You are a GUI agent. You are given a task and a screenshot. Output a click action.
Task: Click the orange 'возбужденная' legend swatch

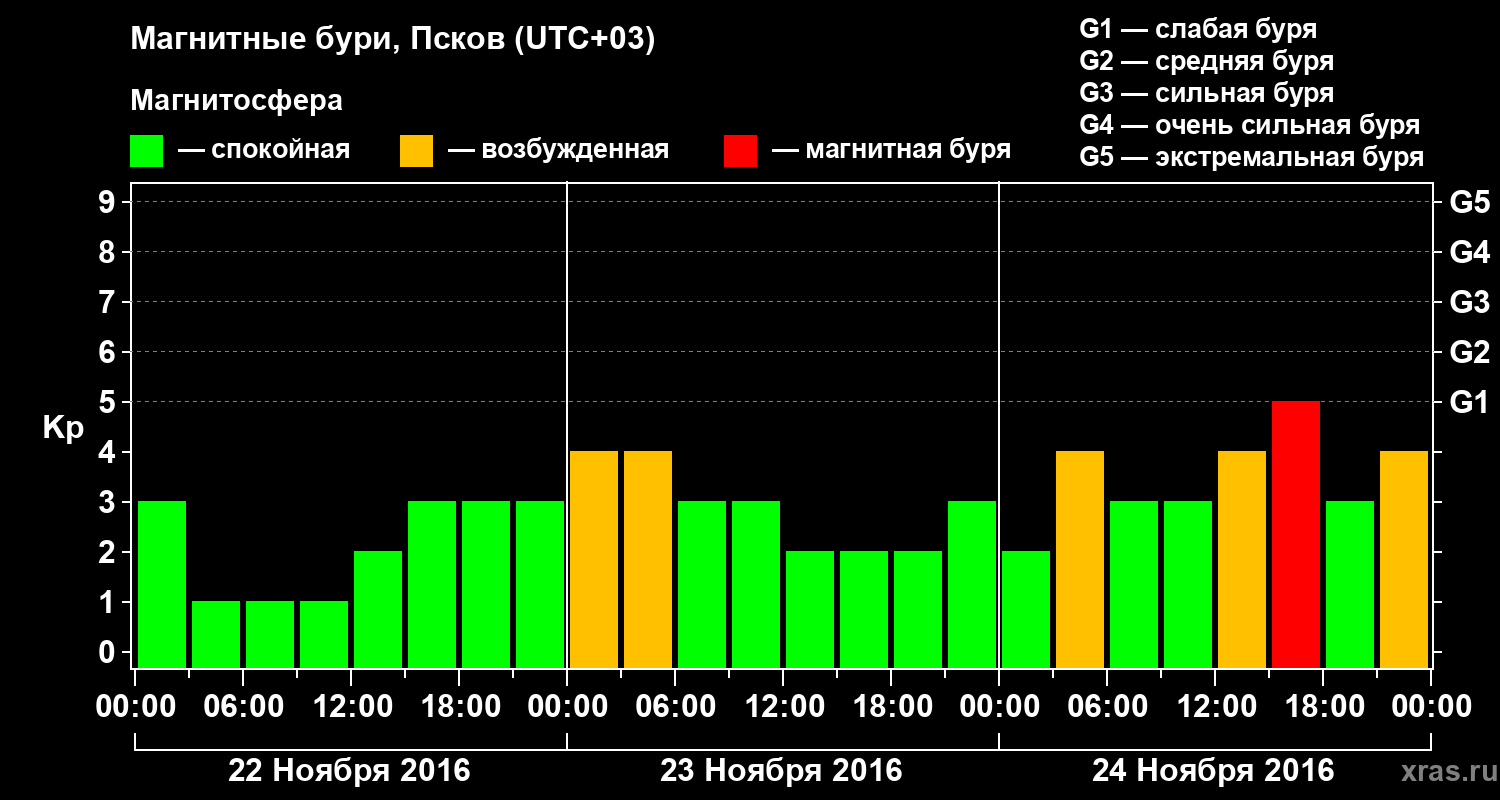pyautogui.click(x=416, y=151)
